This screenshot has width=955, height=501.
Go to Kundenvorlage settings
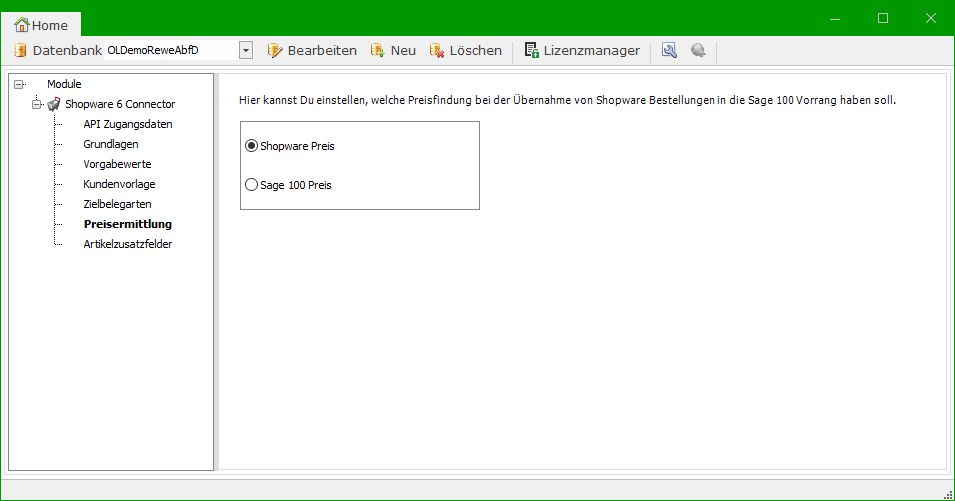click(x=119, y=184)
